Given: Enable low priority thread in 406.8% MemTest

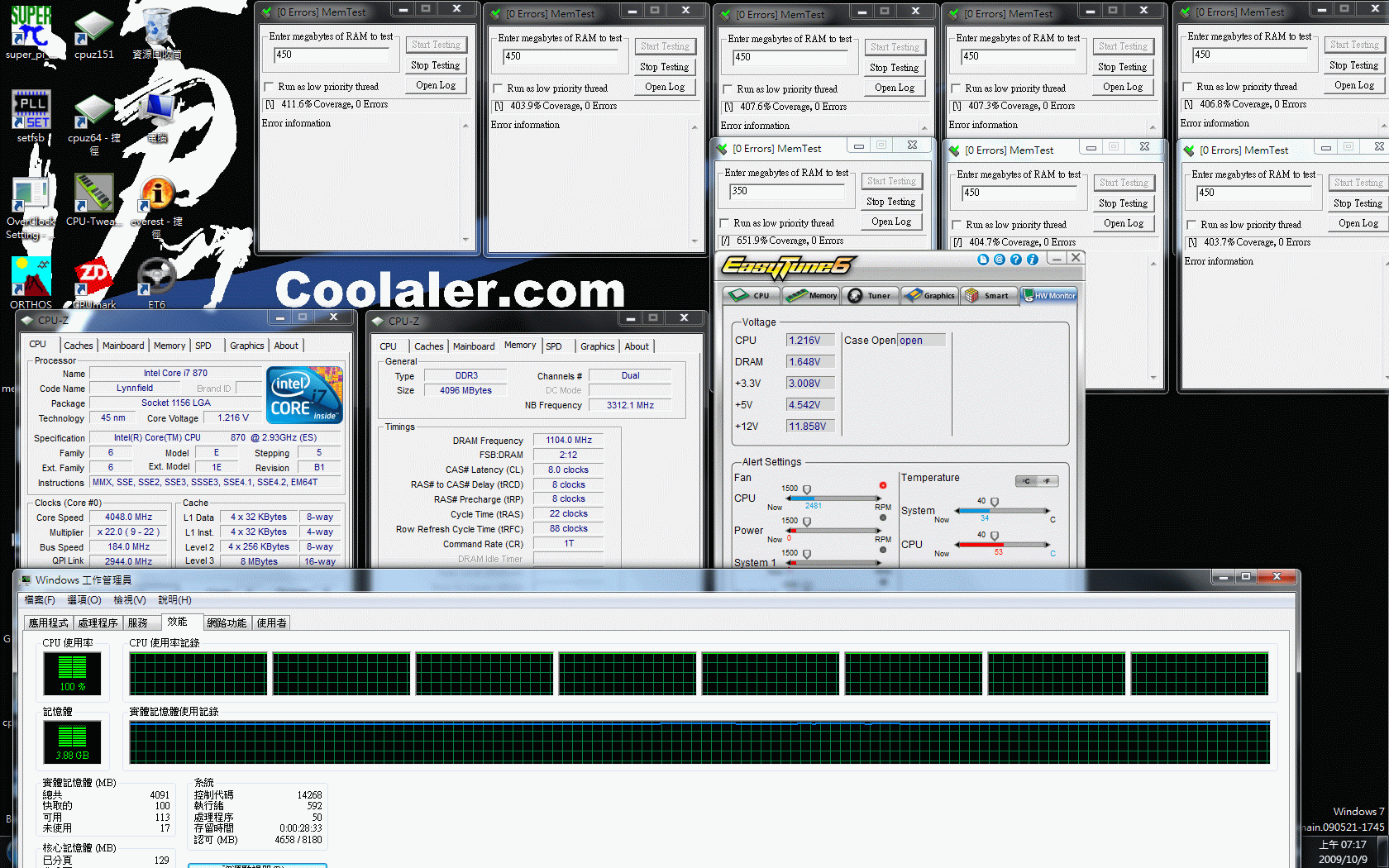Looking at the screenshot, I should 1187,87.
